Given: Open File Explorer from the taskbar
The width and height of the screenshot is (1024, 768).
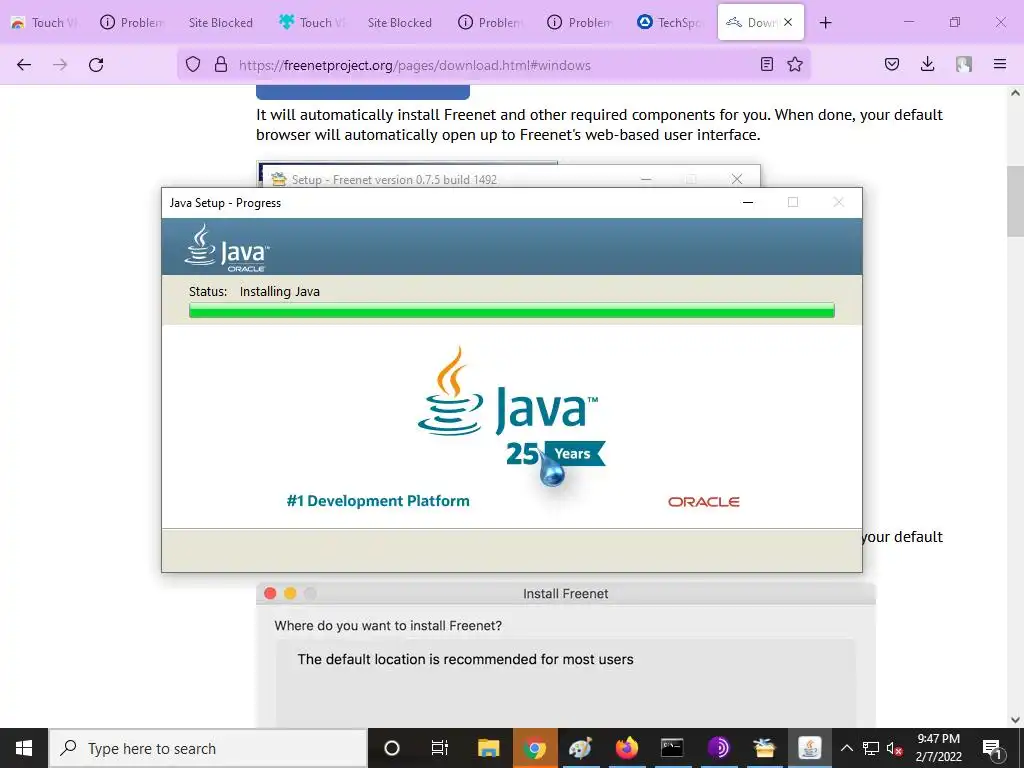Looking at the screenshot, I should pos(488,748).
